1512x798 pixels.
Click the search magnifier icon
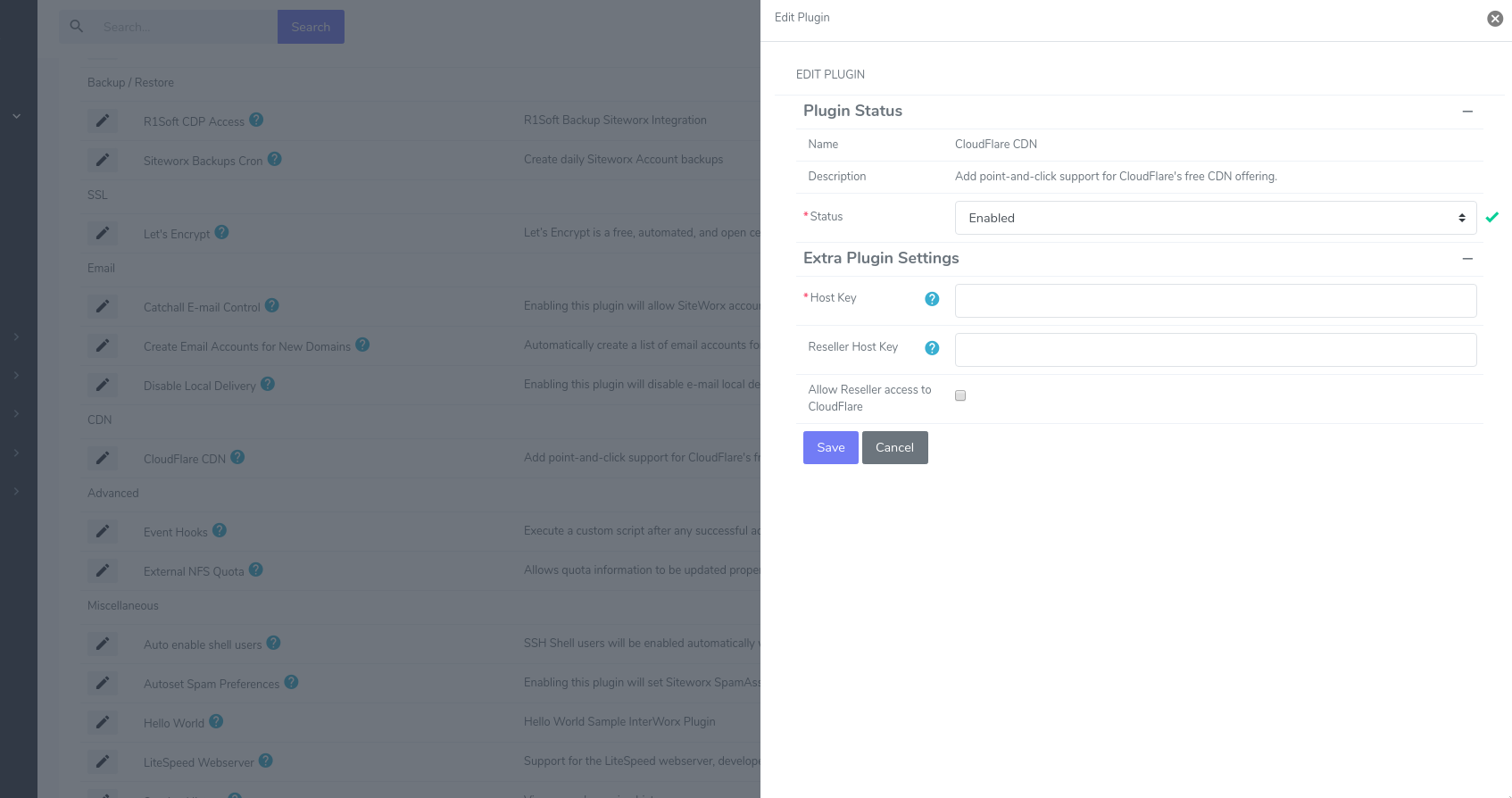pyautogui.click(x=77, y=27)
